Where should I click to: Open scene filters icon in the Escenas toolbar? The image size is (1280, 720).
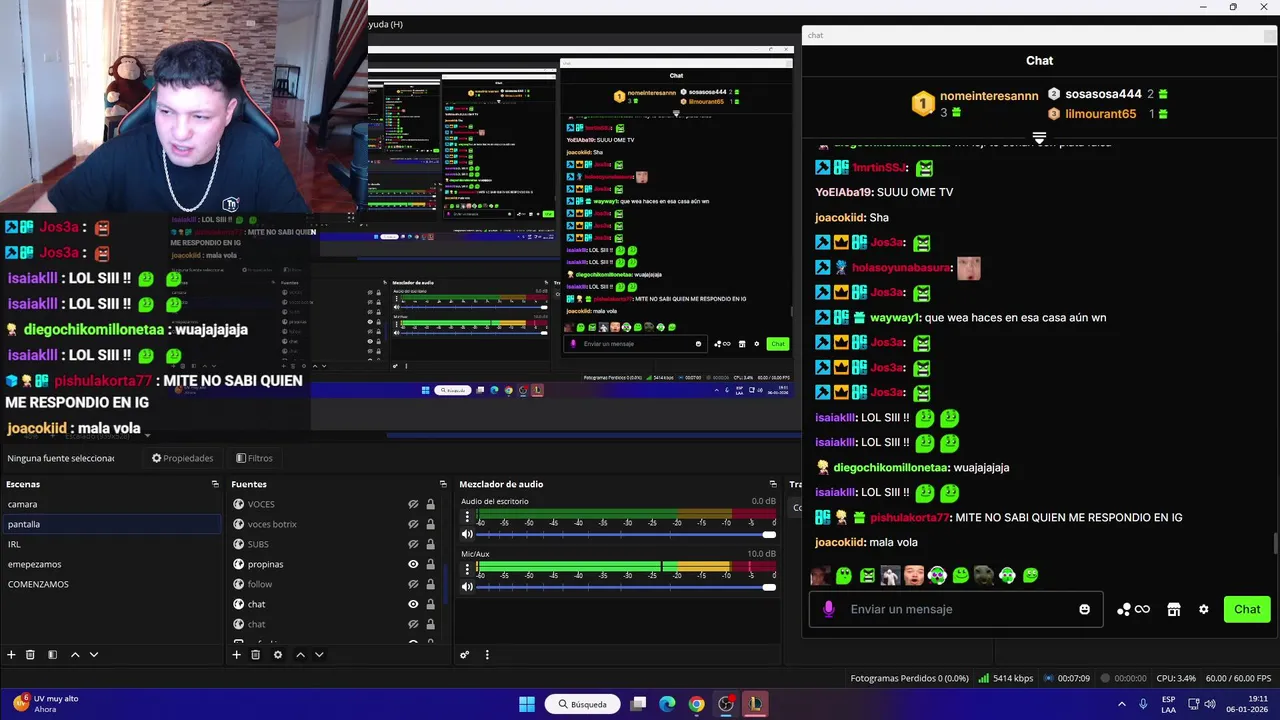click(52, 655)
